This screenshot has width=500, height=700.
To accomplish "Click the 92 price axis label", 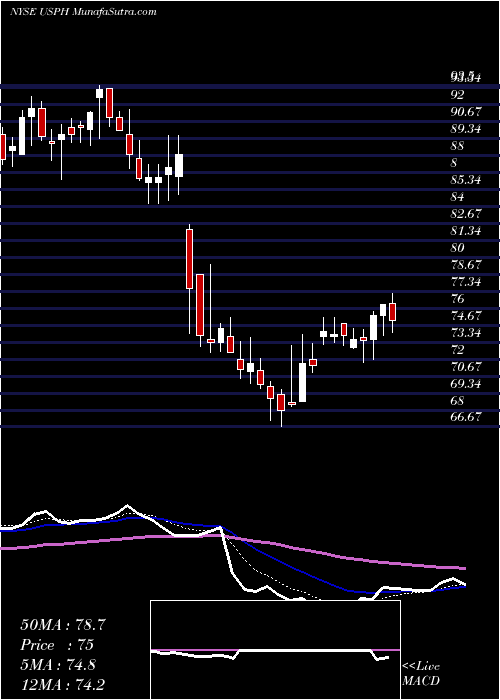I will [457, 95].
